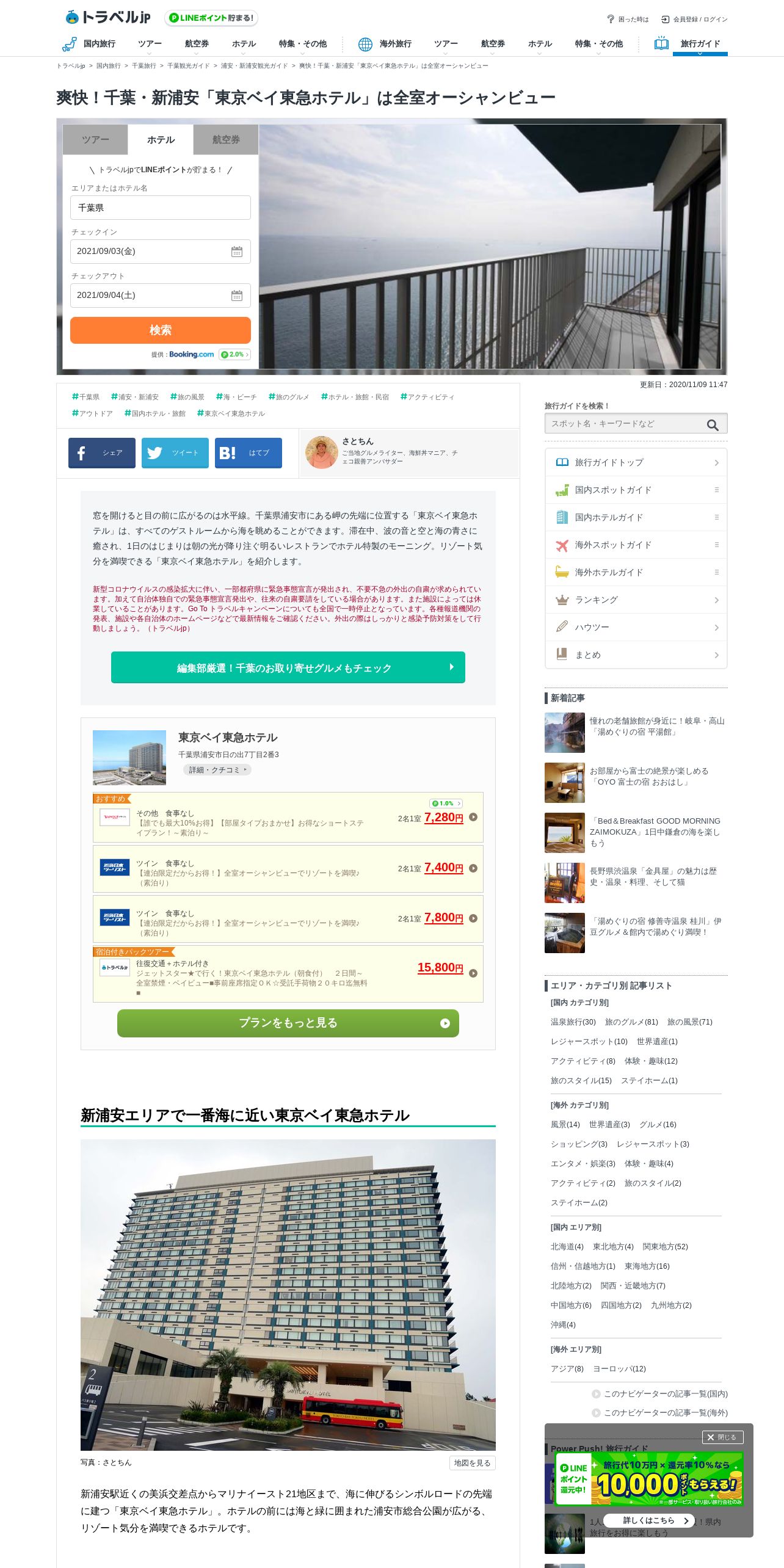The image size is (784, 1568).
Task: Click the #東京ベイ東急ホテル tag
Action: (231, 413)
